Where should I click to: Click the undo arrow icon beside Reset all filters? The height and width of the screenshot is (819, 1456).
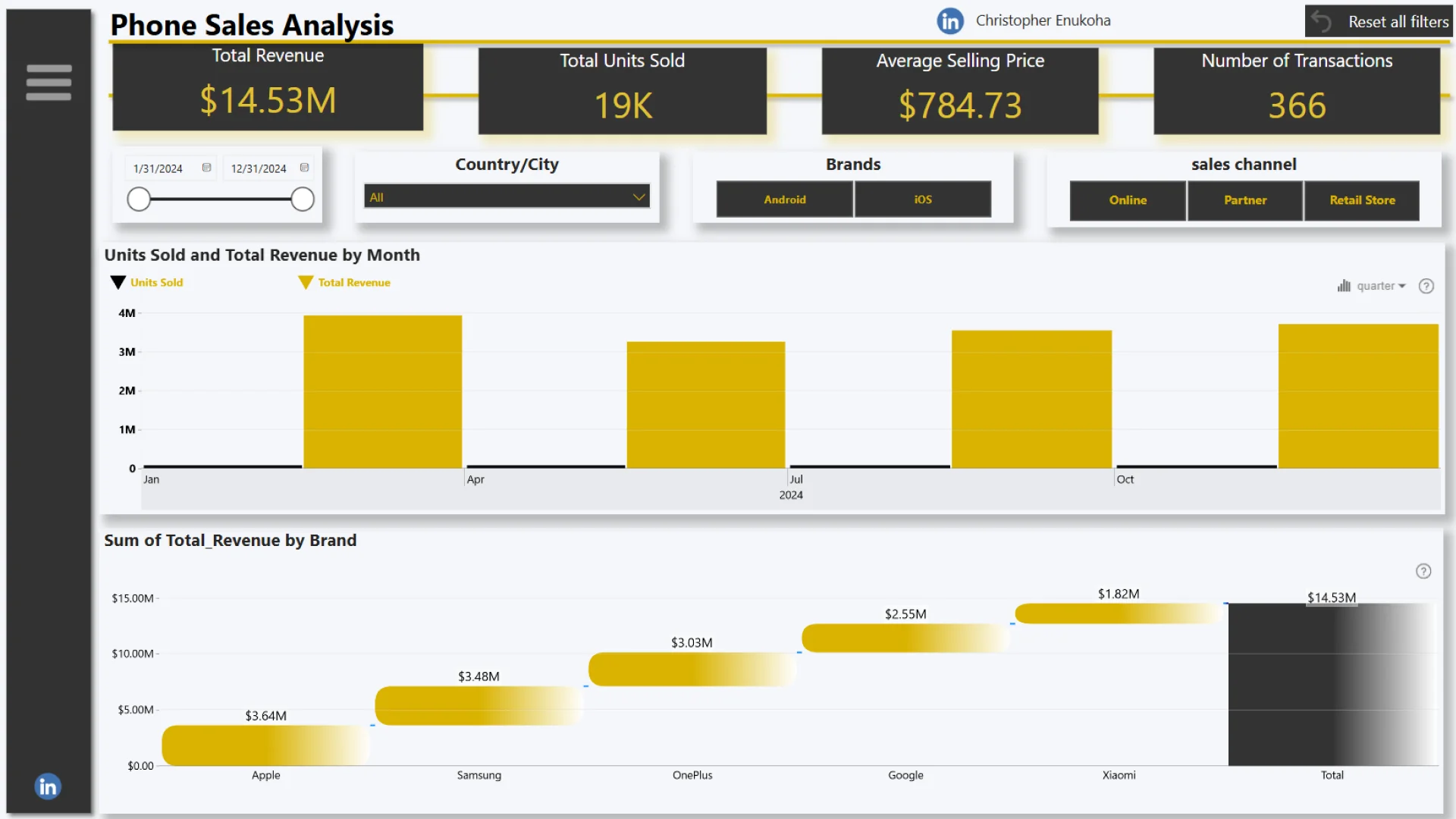[x=1322, y=21]
